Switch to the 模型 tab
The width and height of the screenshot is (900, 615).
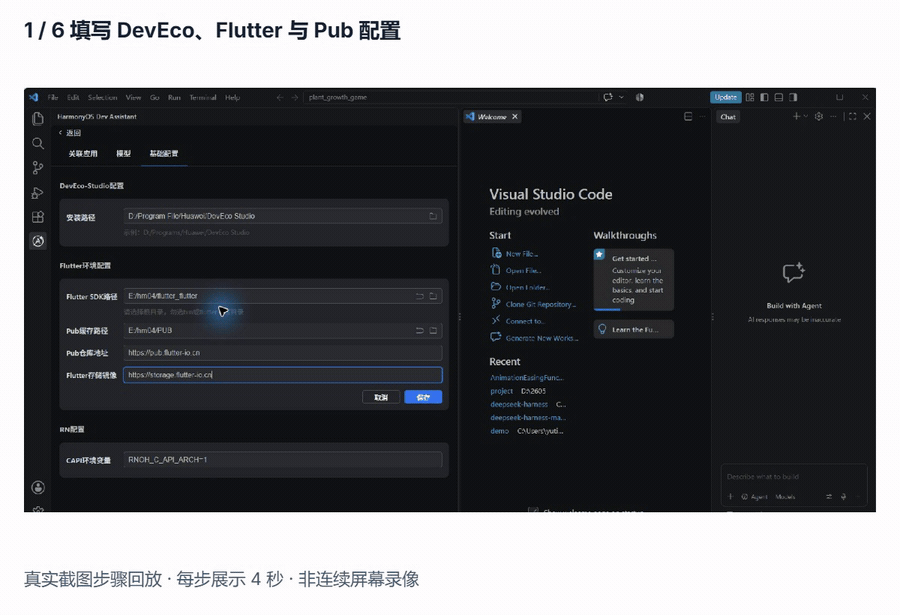pos(123,154)
